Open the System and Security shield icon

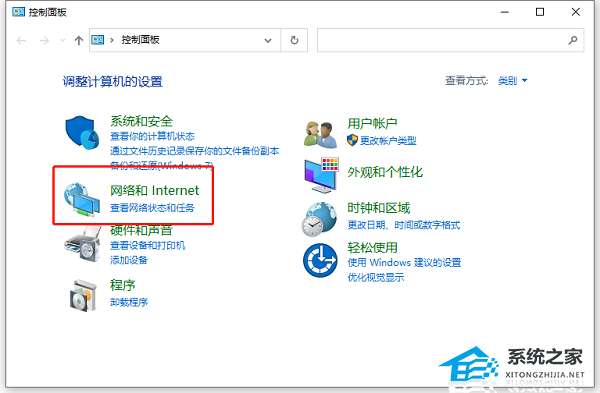click(82, 133)
